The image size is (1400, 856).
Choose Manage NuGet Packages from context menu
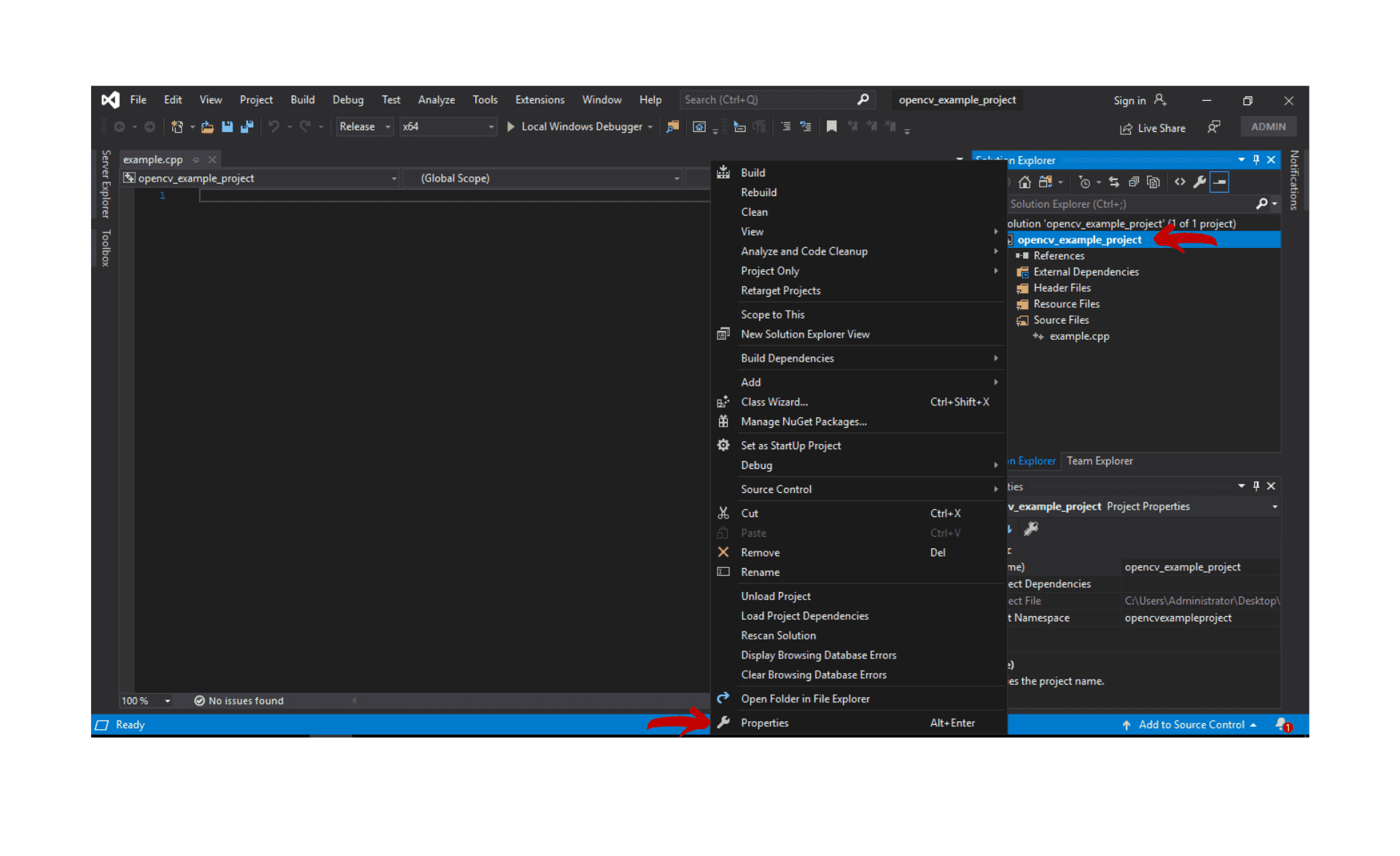(859, 421)
